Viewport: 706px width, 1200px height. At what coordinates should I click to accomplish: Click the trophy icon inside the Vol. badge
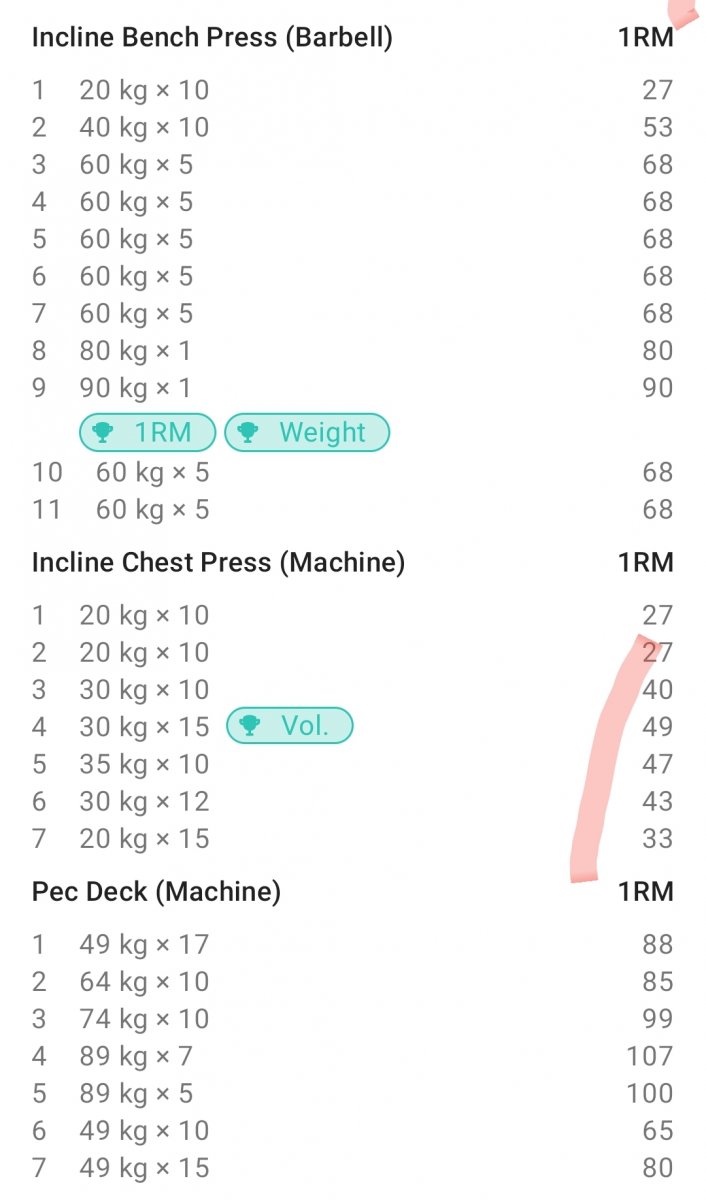coord(250,726)
